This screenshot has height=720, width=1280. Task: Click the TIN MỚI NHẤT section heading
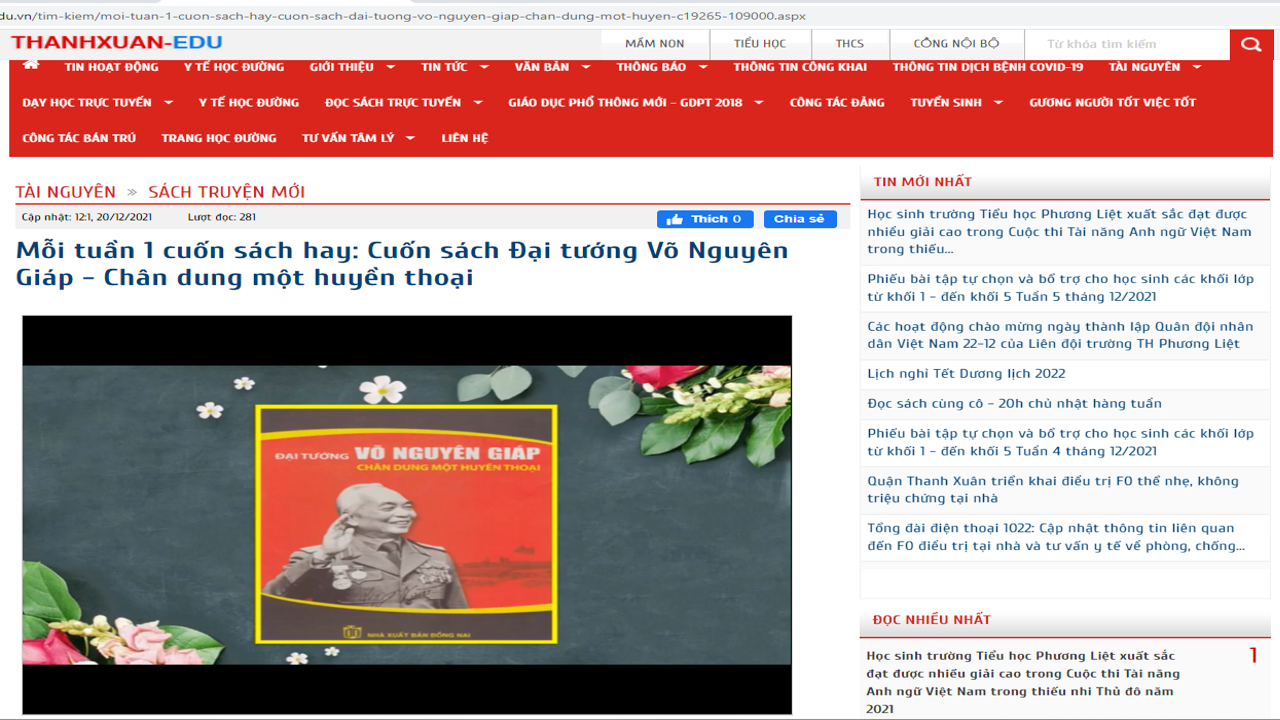click(922, 182)
